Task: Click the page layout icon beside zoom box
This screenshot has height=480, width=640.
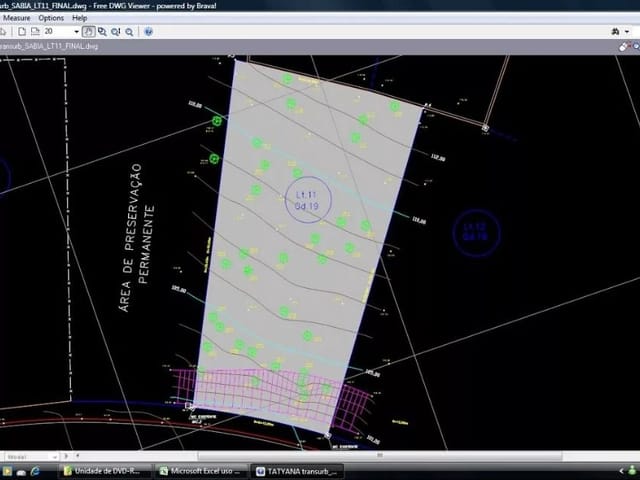Action: click(36, 31)
